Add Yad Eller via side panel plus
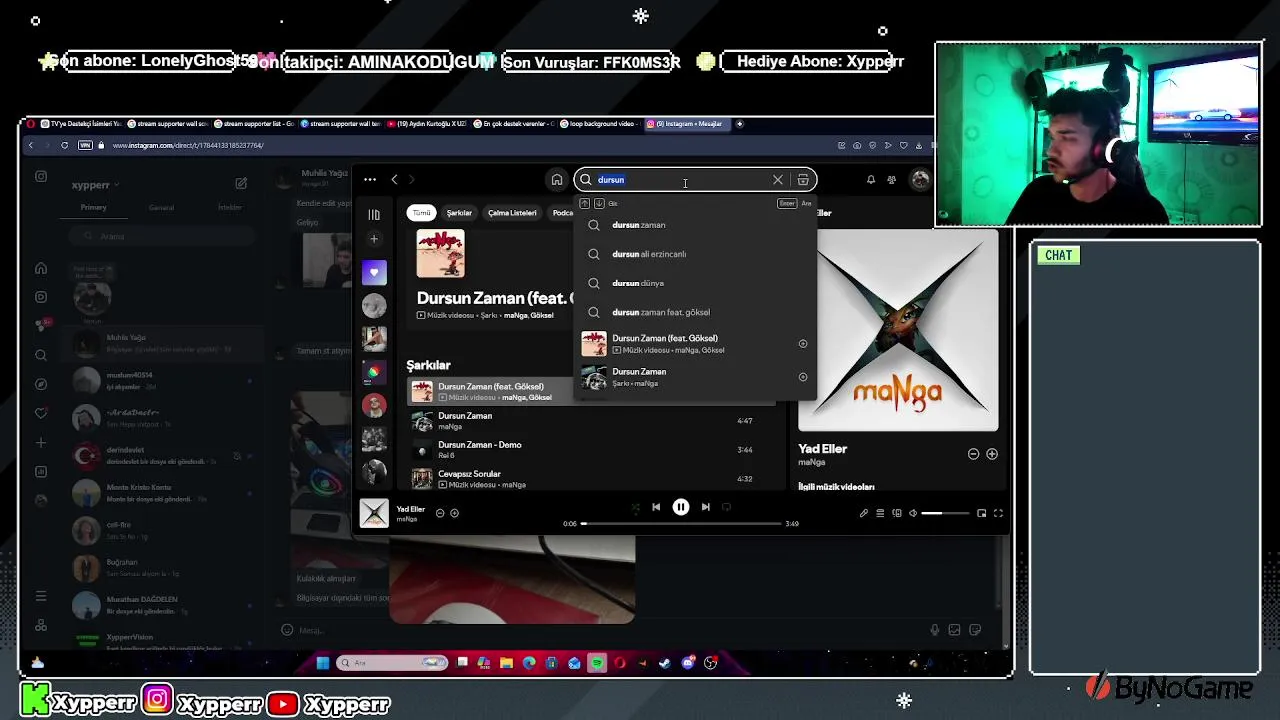This screenshot has width=1280, height=720. 992,454
